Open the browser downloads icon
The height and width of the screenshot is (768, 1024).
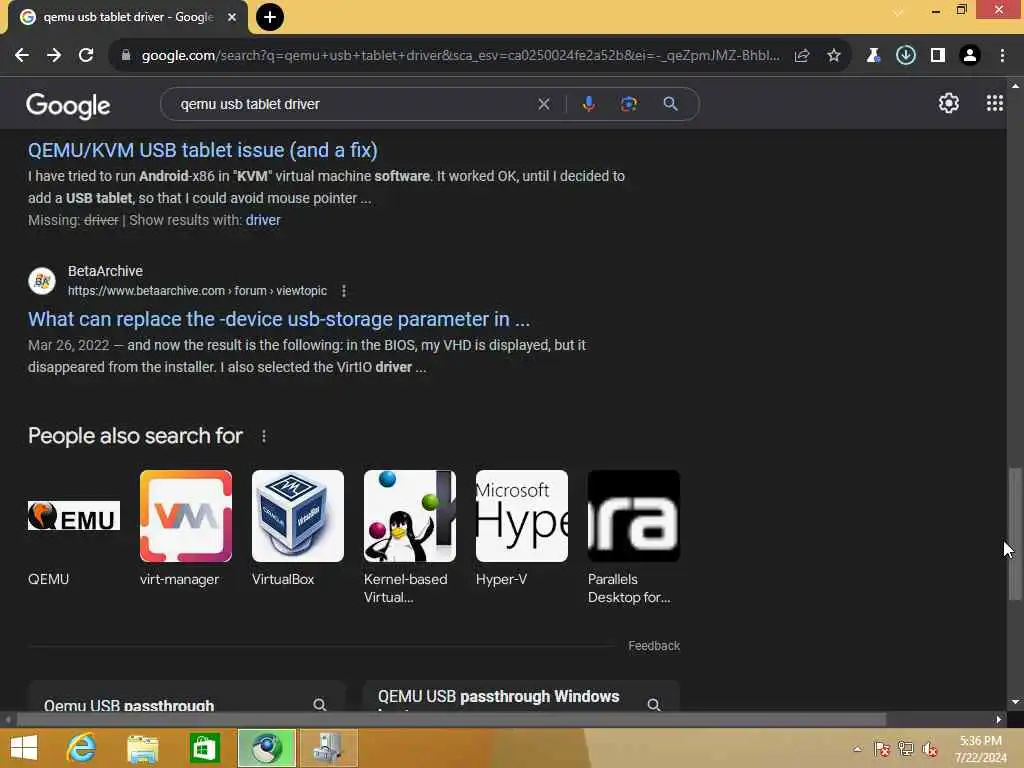905,56
